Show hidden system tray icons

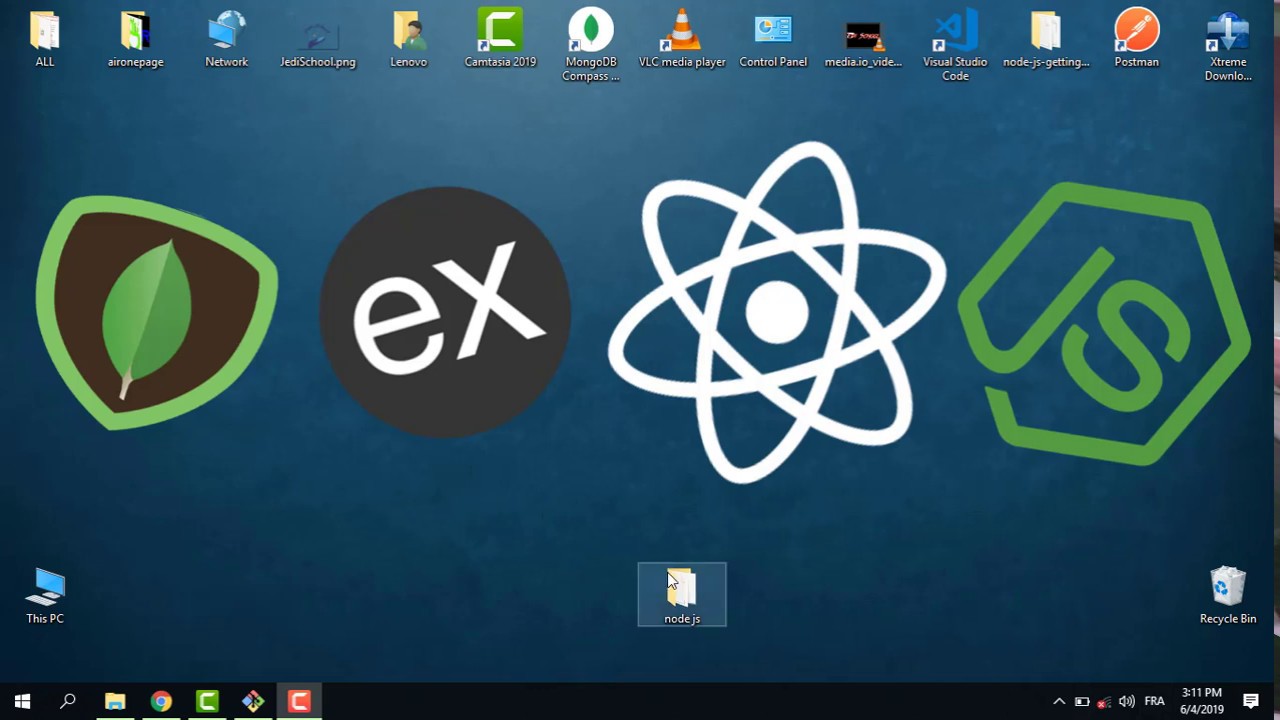(1059, 701)
